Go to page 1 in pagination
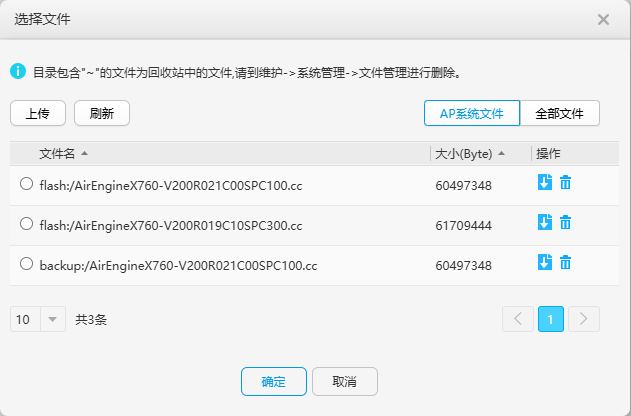 tap(551, 319)
